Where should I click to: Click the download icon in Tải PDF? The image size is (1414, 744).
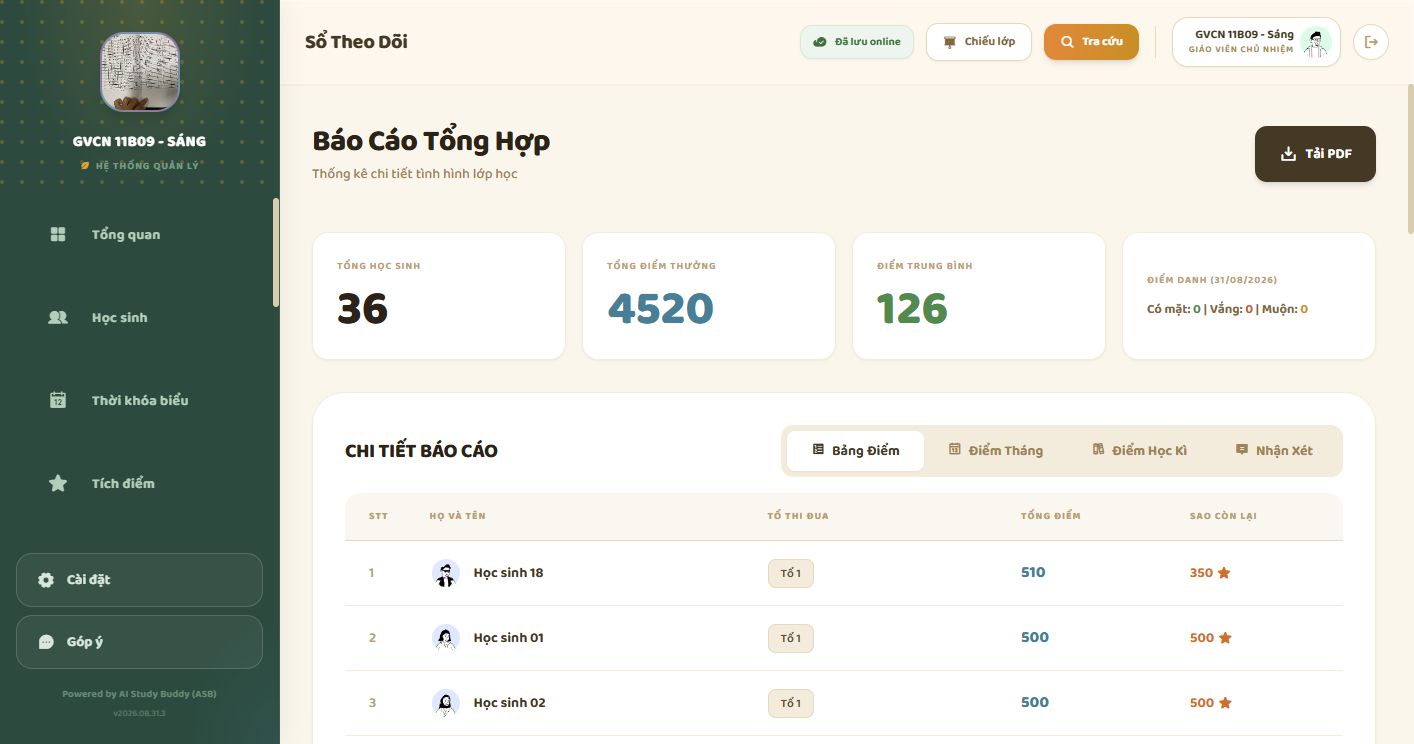click(1288, 154)
